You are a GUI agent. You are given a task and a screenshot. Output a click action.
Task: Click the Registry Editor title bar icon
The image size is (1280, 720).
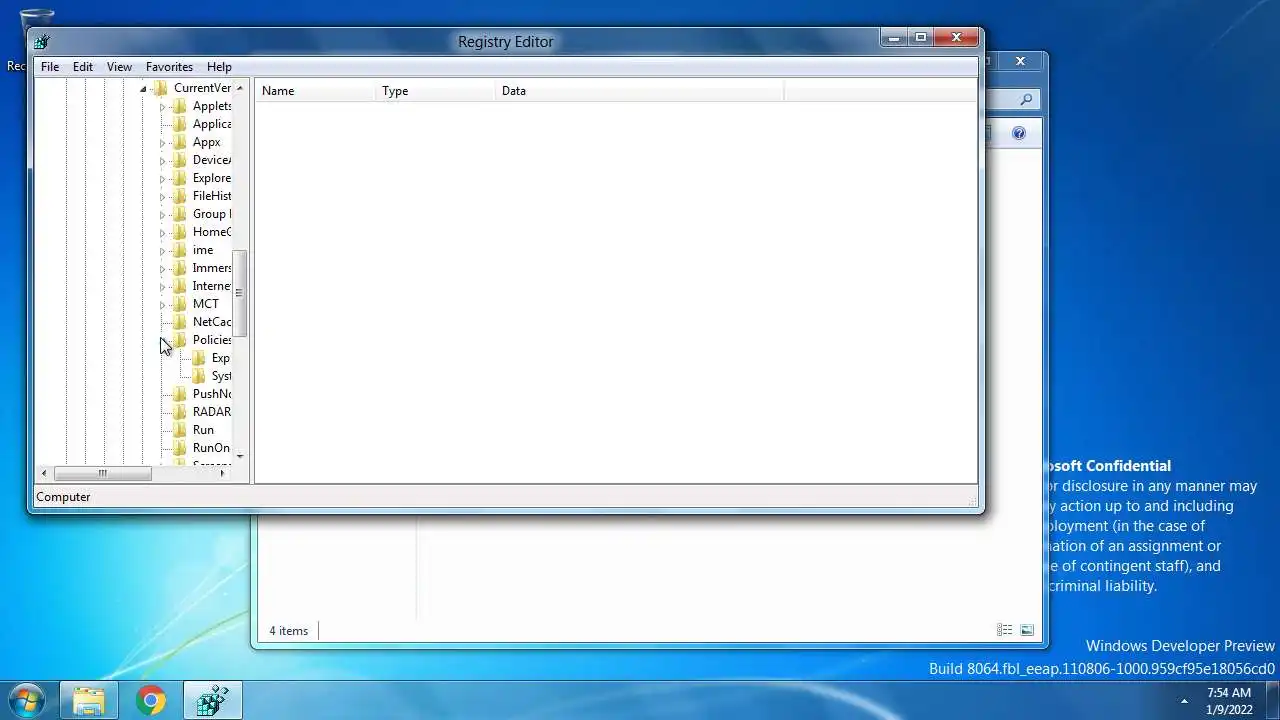click(41, 42)
